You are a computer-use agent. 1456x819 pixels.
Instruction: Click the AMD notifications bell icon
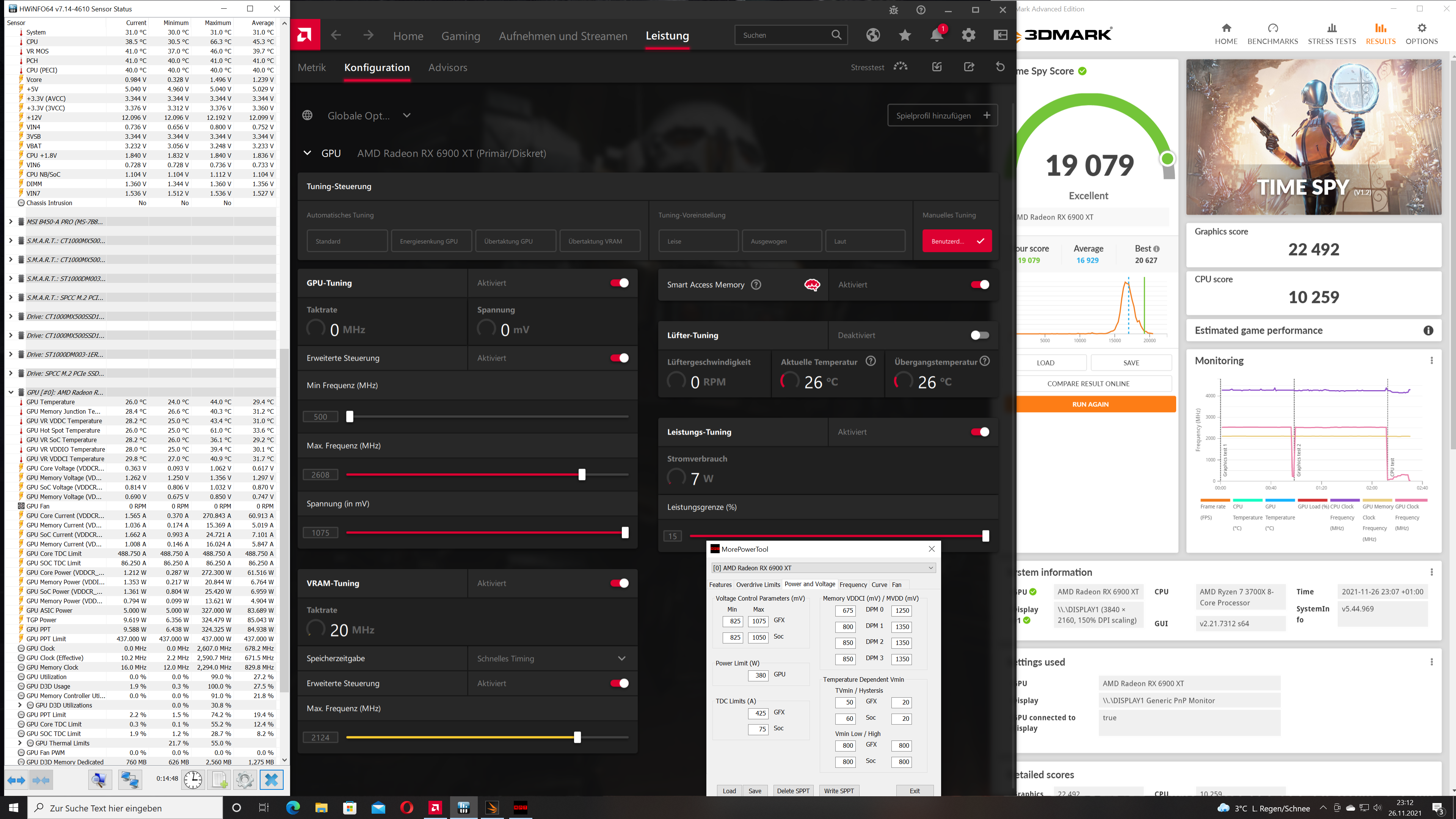click(937, 35)
